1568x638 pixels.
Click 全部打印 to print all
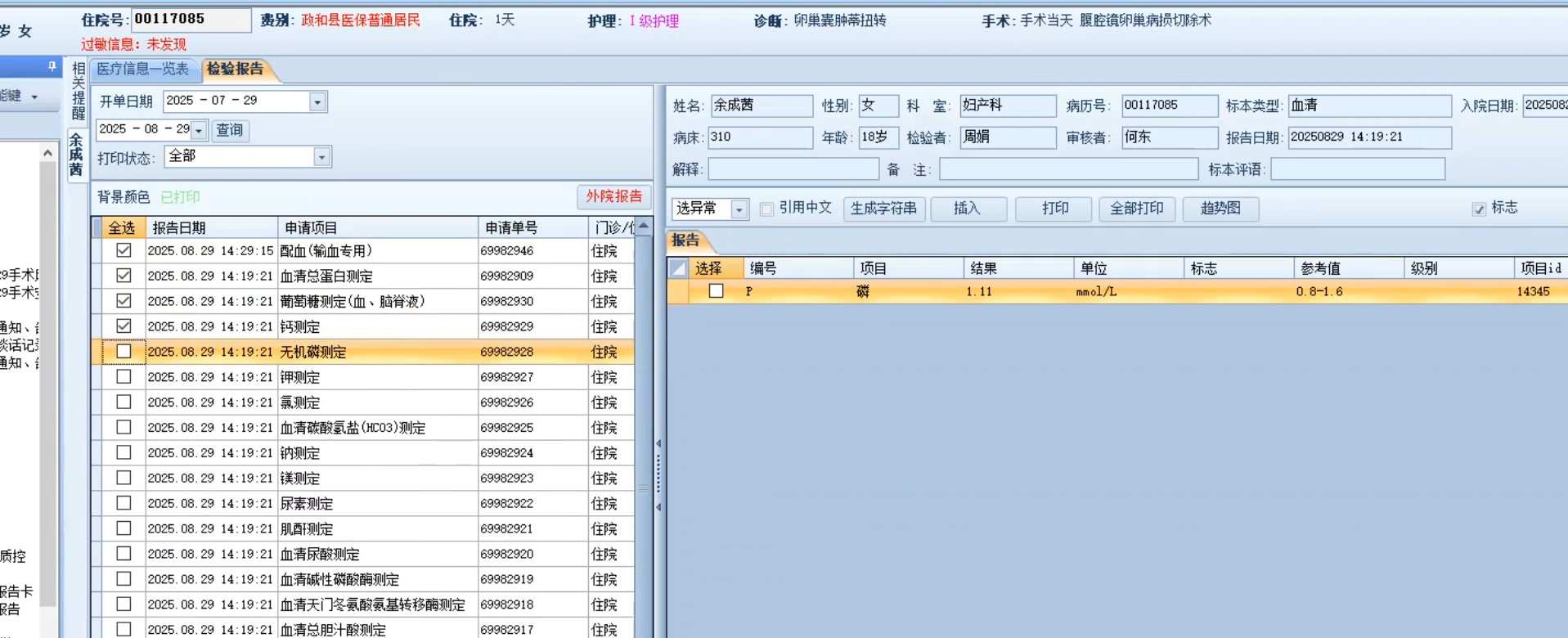tap(1137, 209)
